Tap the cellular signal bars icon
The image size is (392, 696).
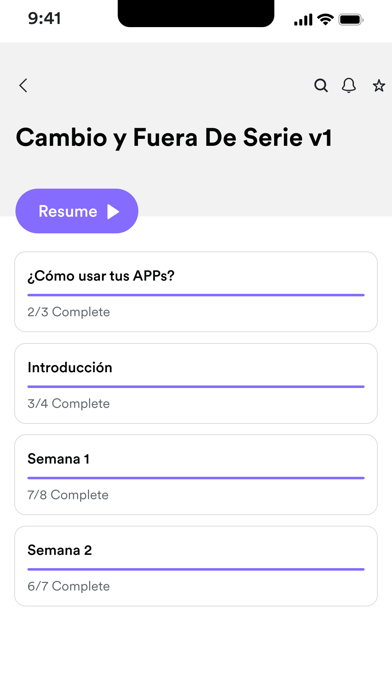303,20
